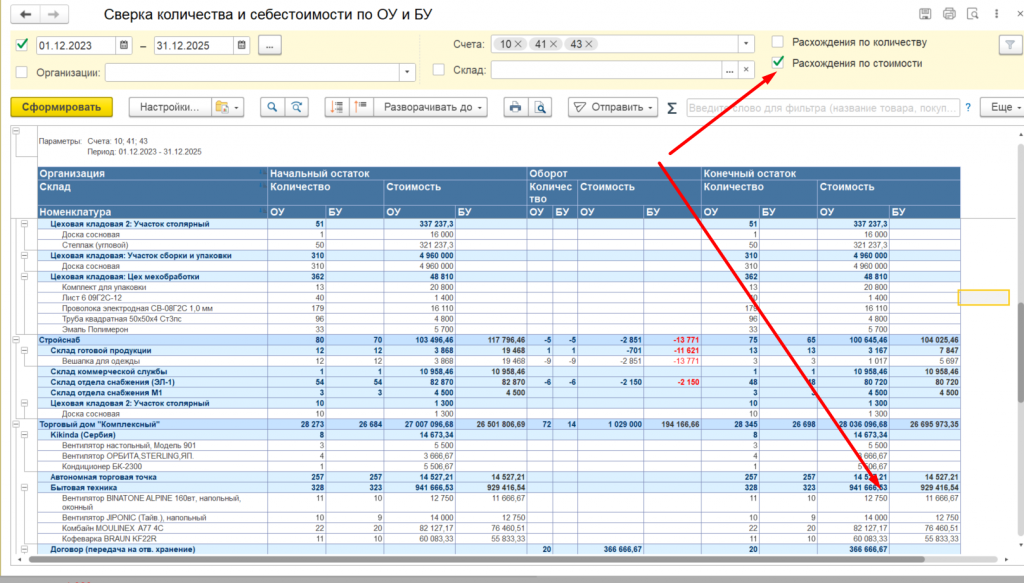This screenshot has width=1024, height=583.
Task: Open the Отправить menu
Action: coord(612,107)
